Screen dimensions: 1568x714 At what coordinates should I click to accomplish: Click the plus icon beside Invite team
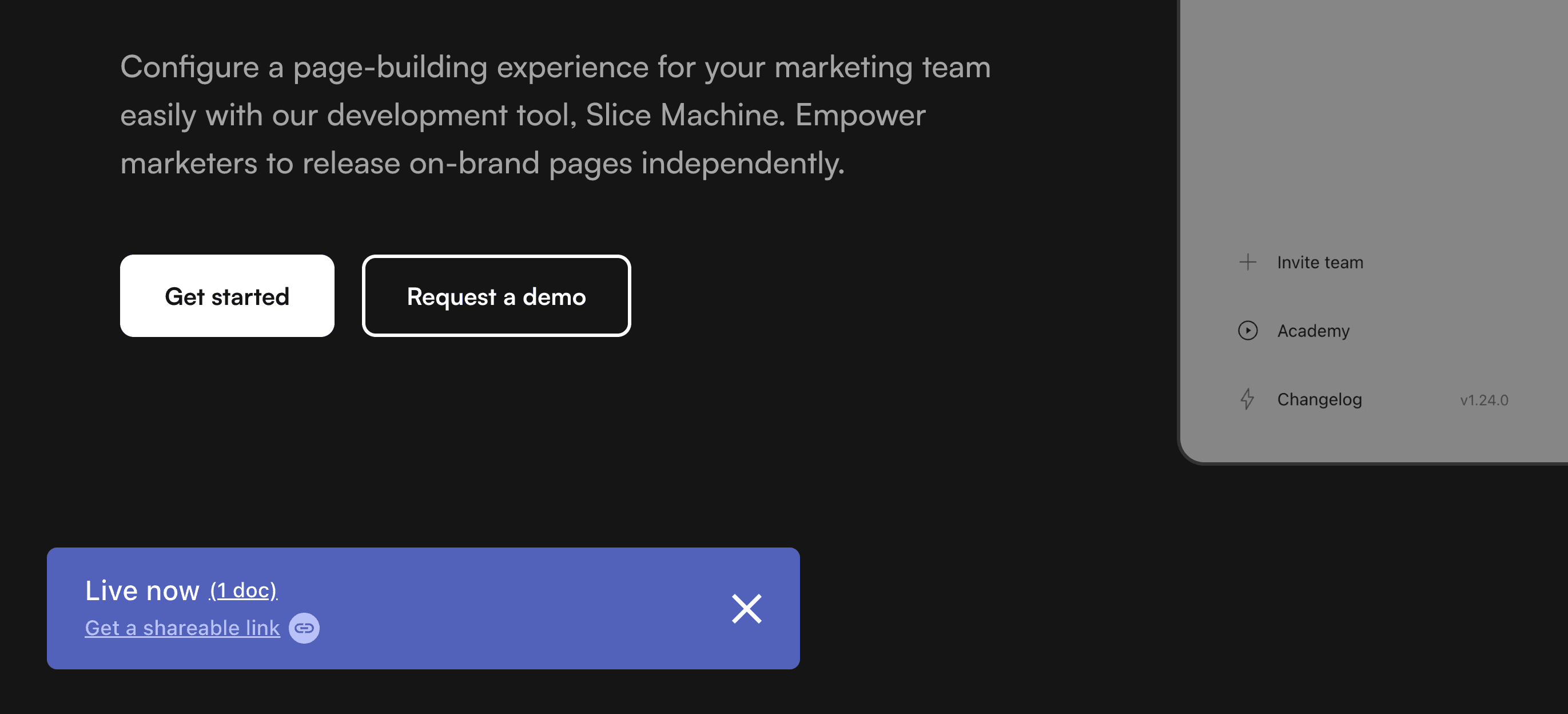1247,262
